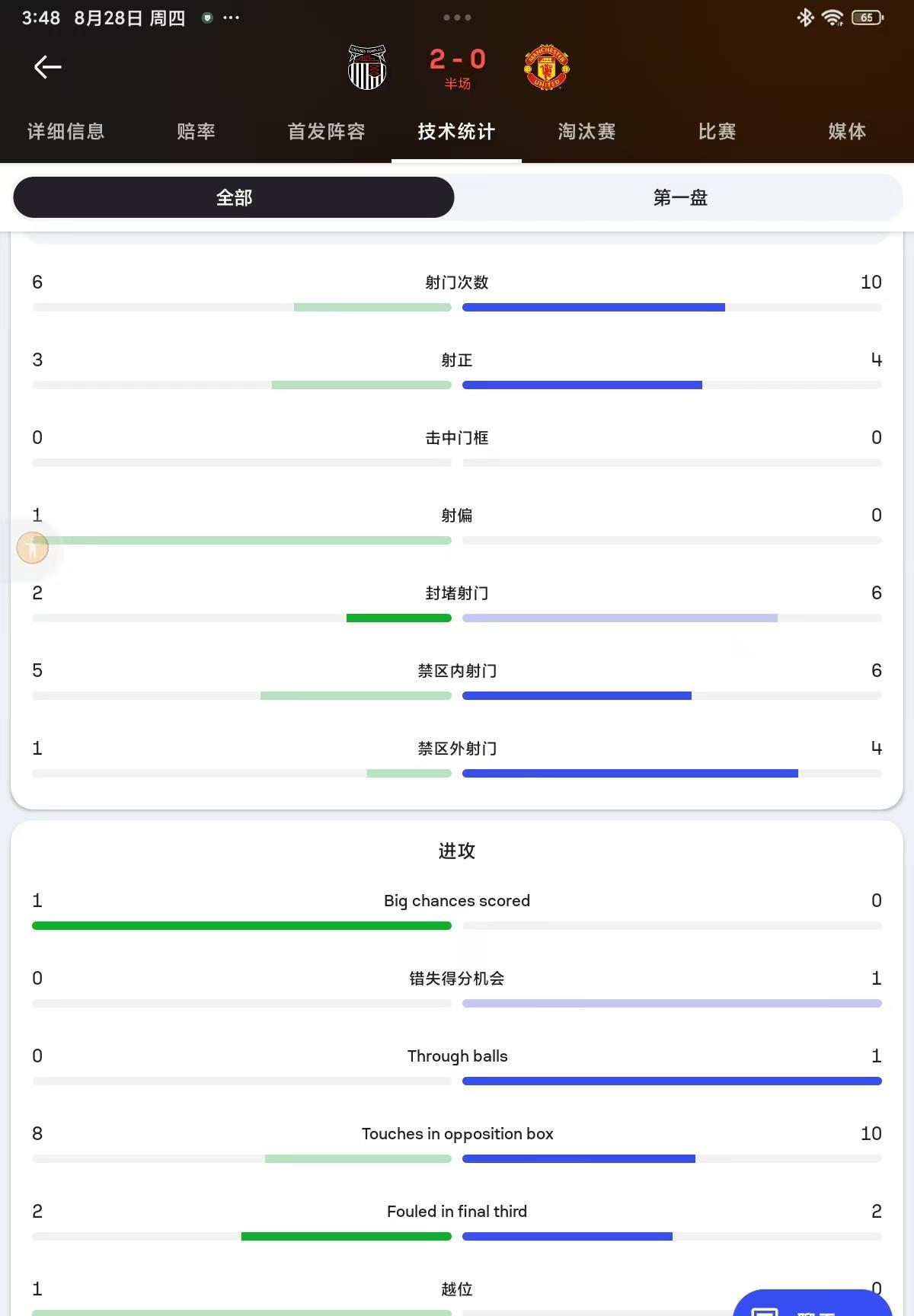Screen dimensions: 914x1316
Task: Tap the Bluetooth status icon
Action: coord(805,18)
